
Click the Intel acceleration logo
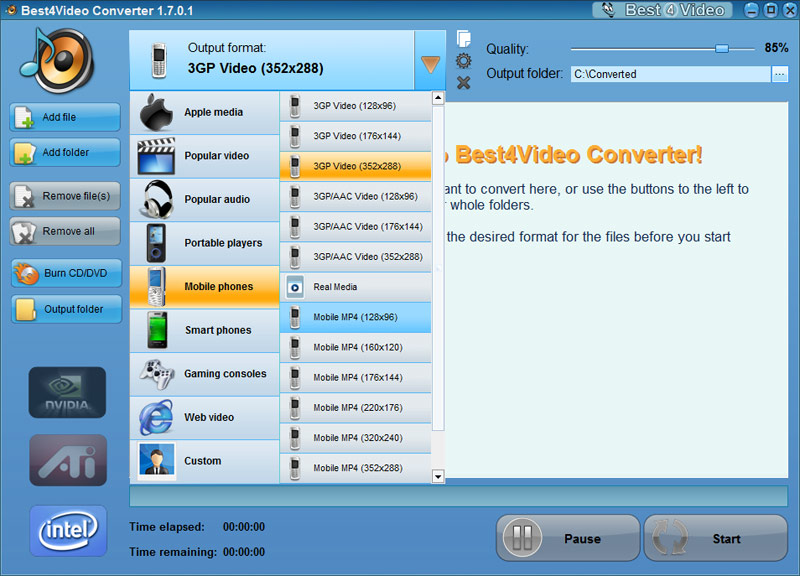click(x=68, y=531)
